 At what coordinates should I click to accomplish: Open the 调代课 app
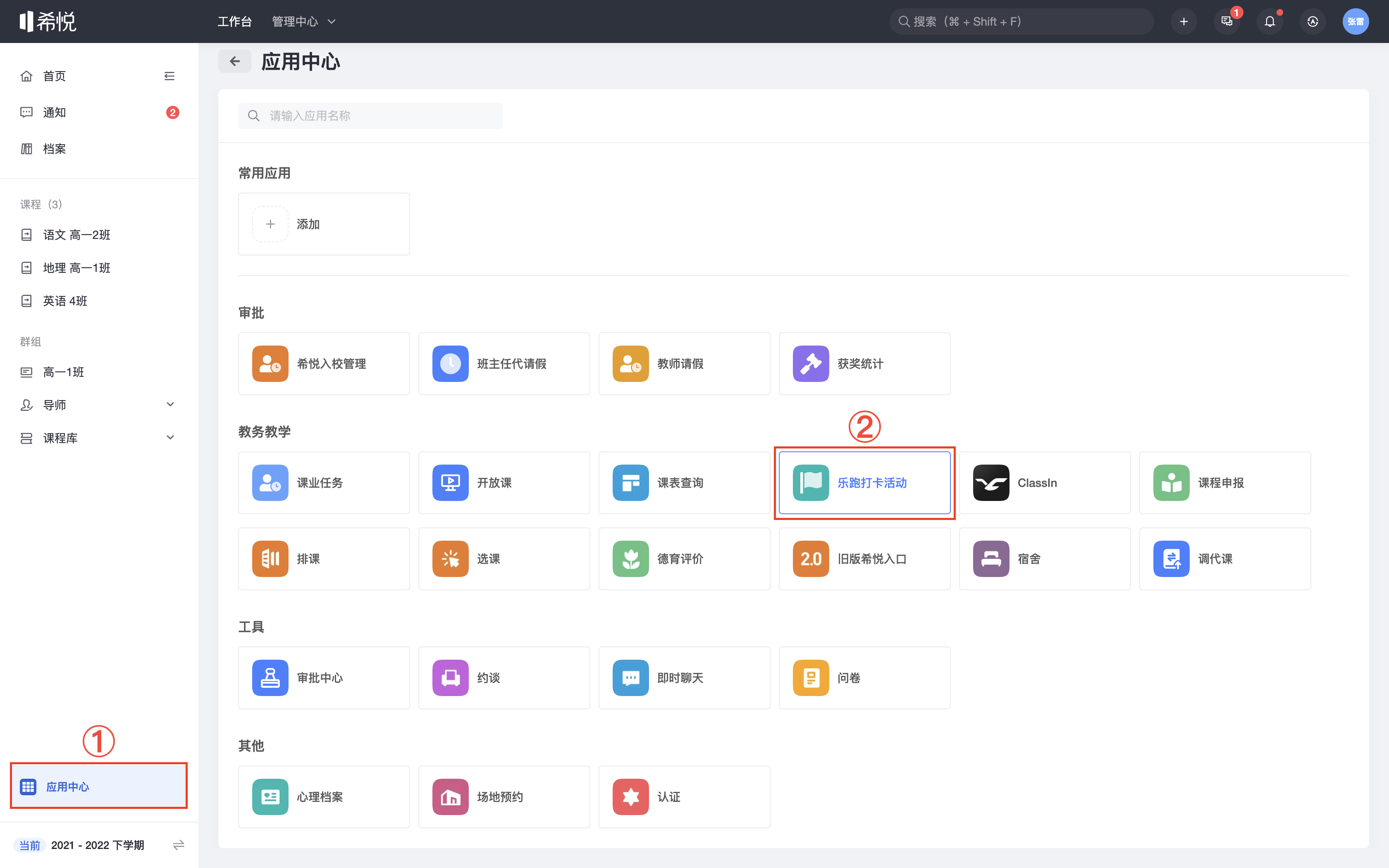tap(1225, 558)
